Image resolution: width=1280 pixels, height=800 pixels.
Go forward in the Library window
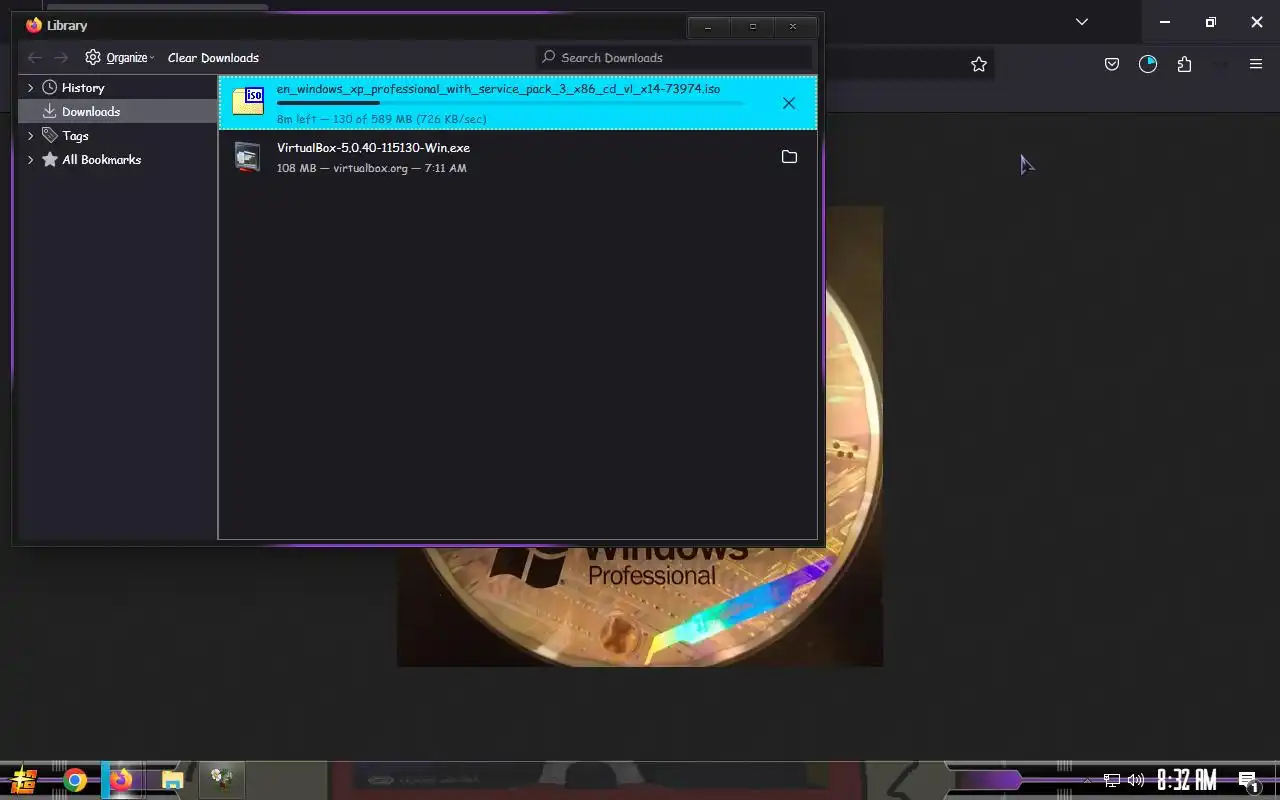62,58
